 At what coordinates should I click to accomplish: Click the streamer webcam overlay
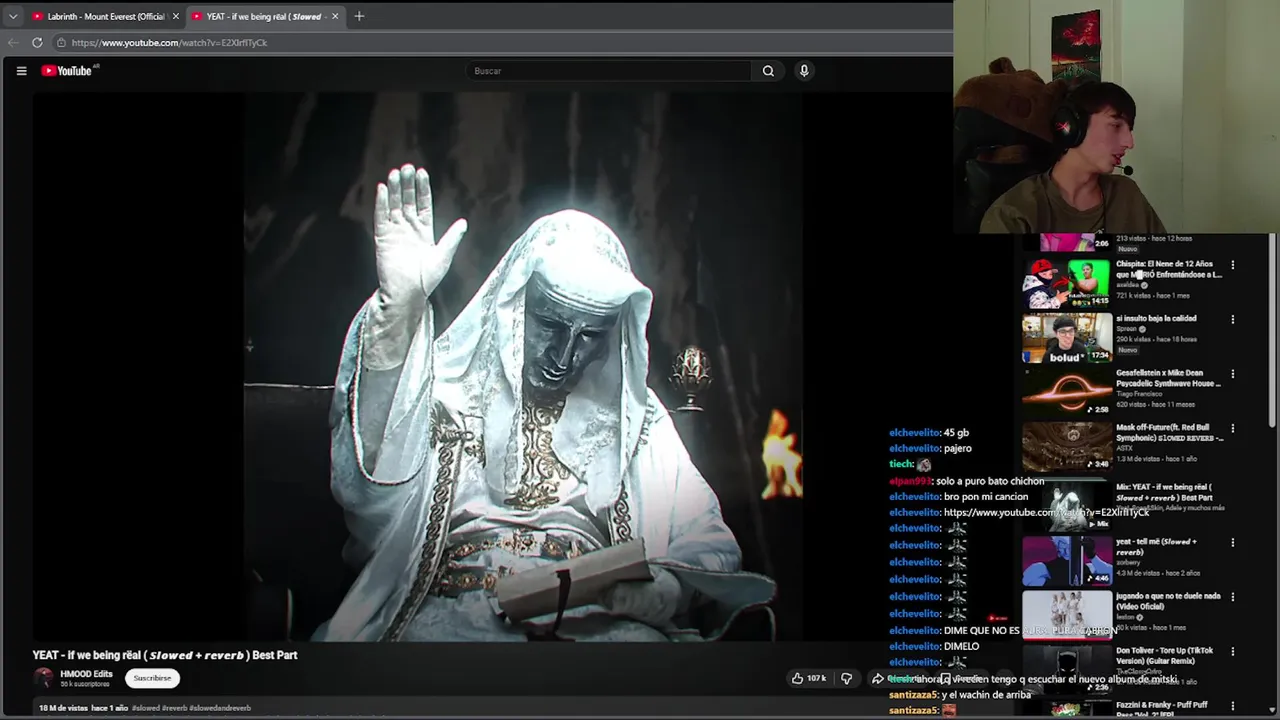point(1116,117)
